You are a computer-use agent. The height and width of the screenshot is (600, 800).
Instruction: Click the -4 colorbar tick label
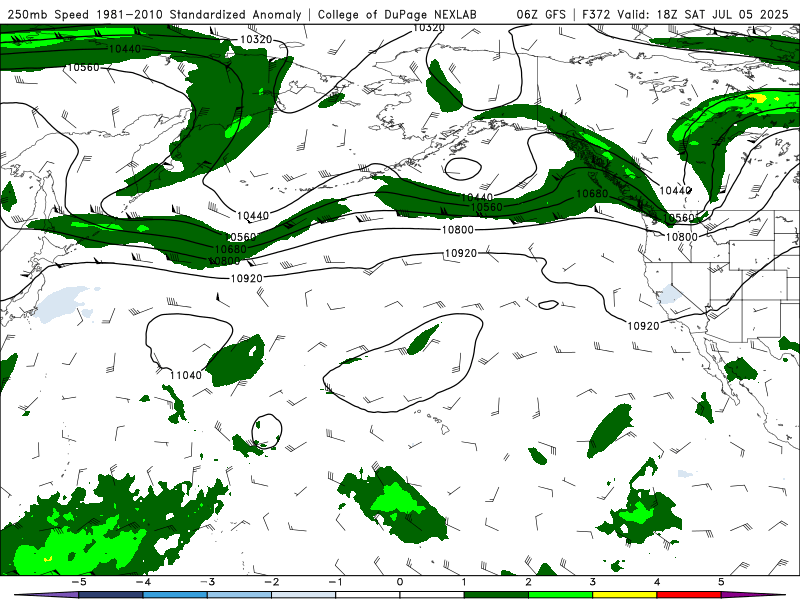(x=143, y=582)
